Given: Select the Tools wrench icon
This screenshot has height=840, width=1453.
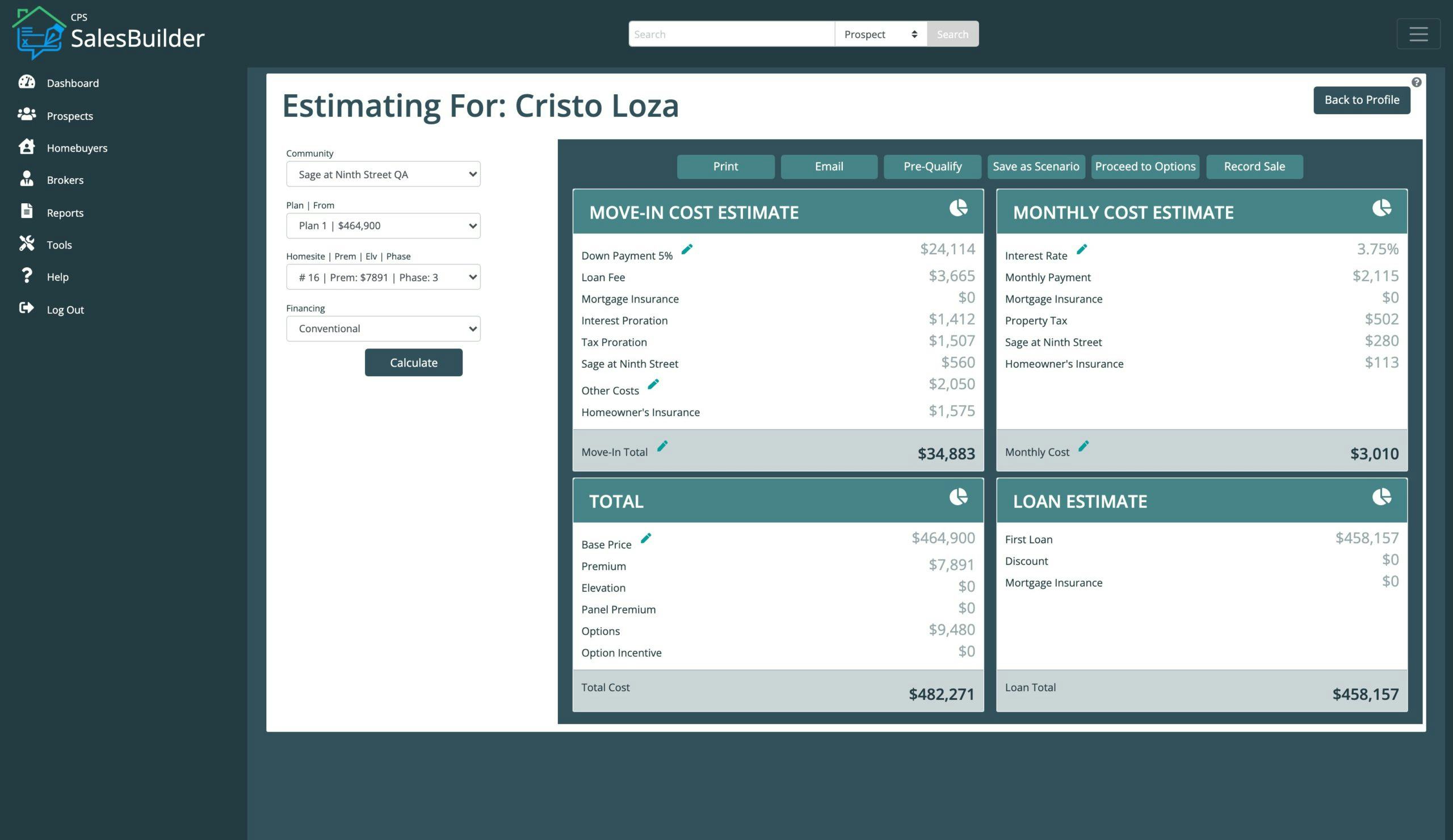Looking at the screenshot, I should 27,244.
